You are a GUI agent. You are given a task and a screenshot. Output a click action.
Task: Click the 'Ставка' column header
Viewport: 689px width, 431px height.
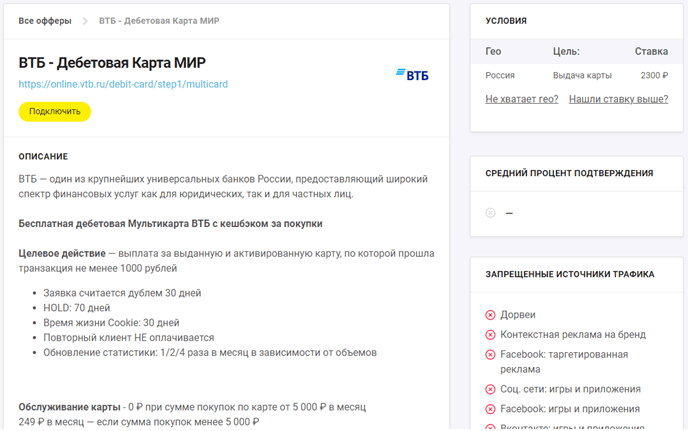[651, 51]
